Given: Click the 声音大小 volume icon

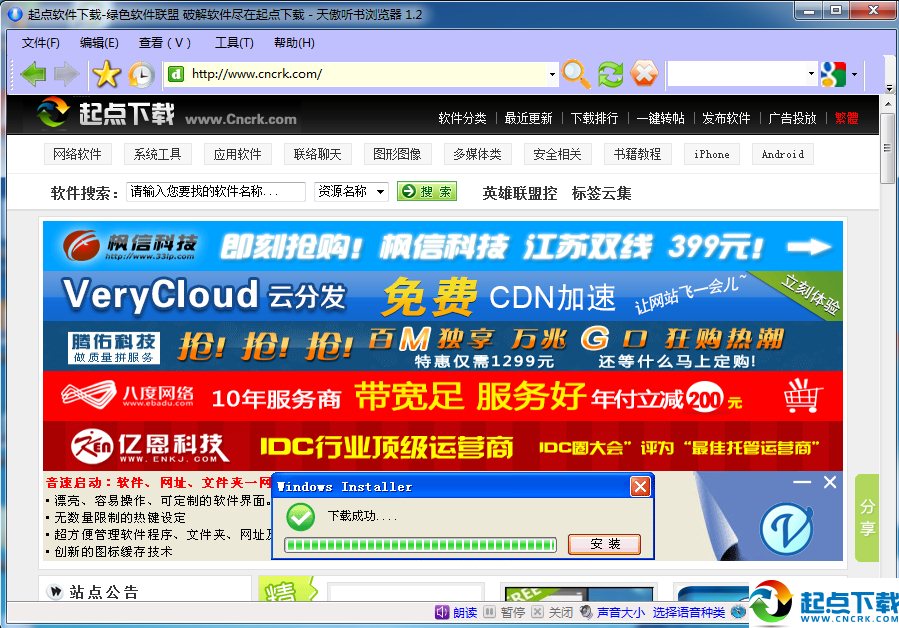Looking at the screenshot, I should click(x=586, y=612).
